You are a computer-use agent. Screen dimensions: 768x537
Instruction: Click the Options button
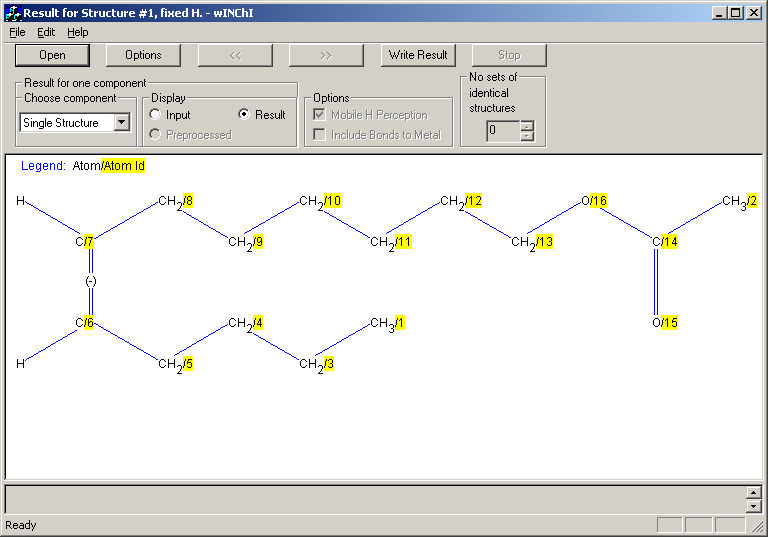pyautogui.click(x=143, y=55)
